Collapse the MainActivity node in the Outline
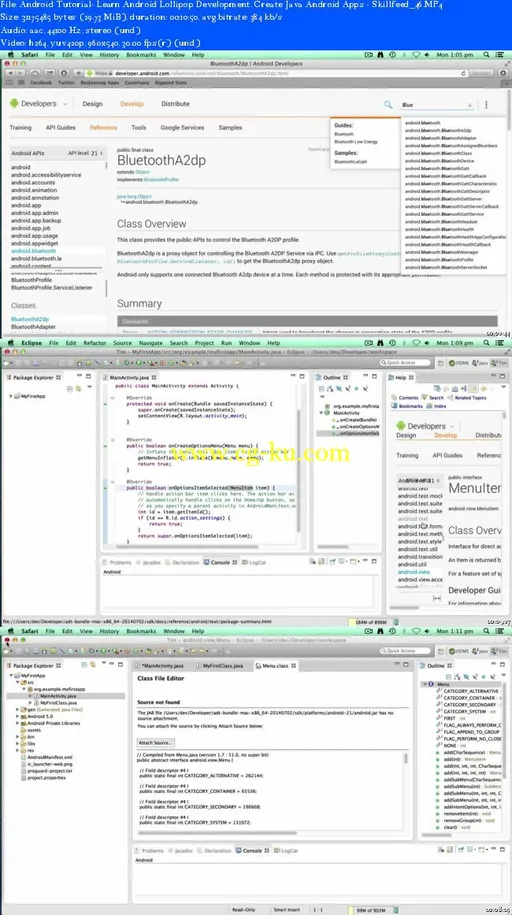The image size is (512, 915). pos(321,413)
